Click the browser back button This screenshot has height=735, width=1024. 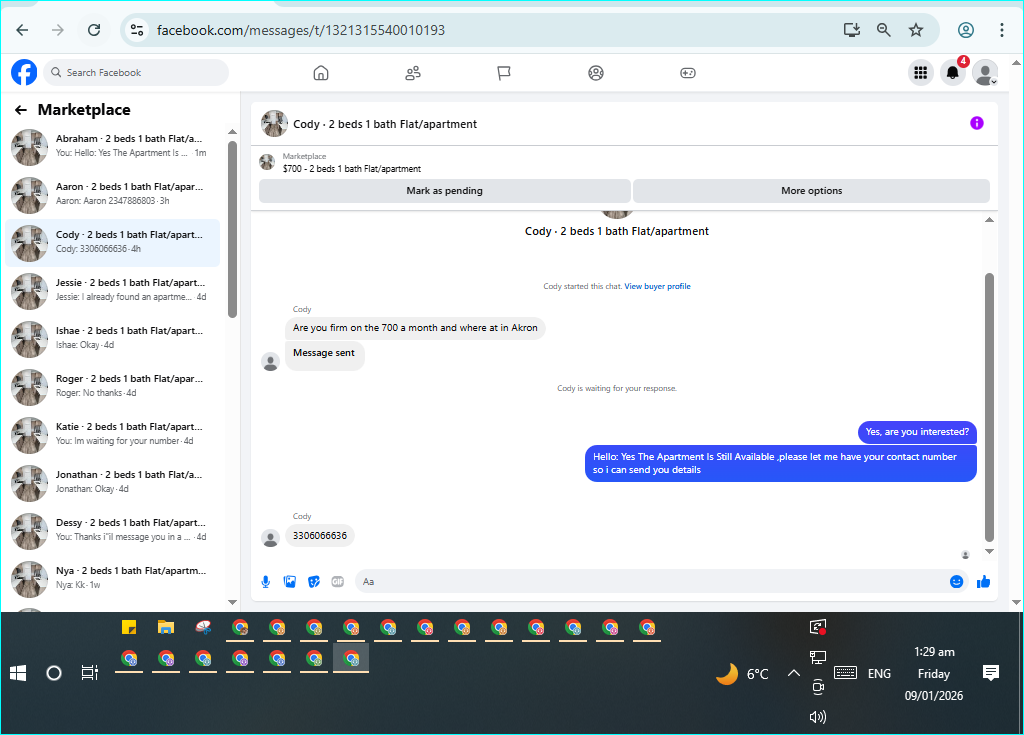coord(22,30)
